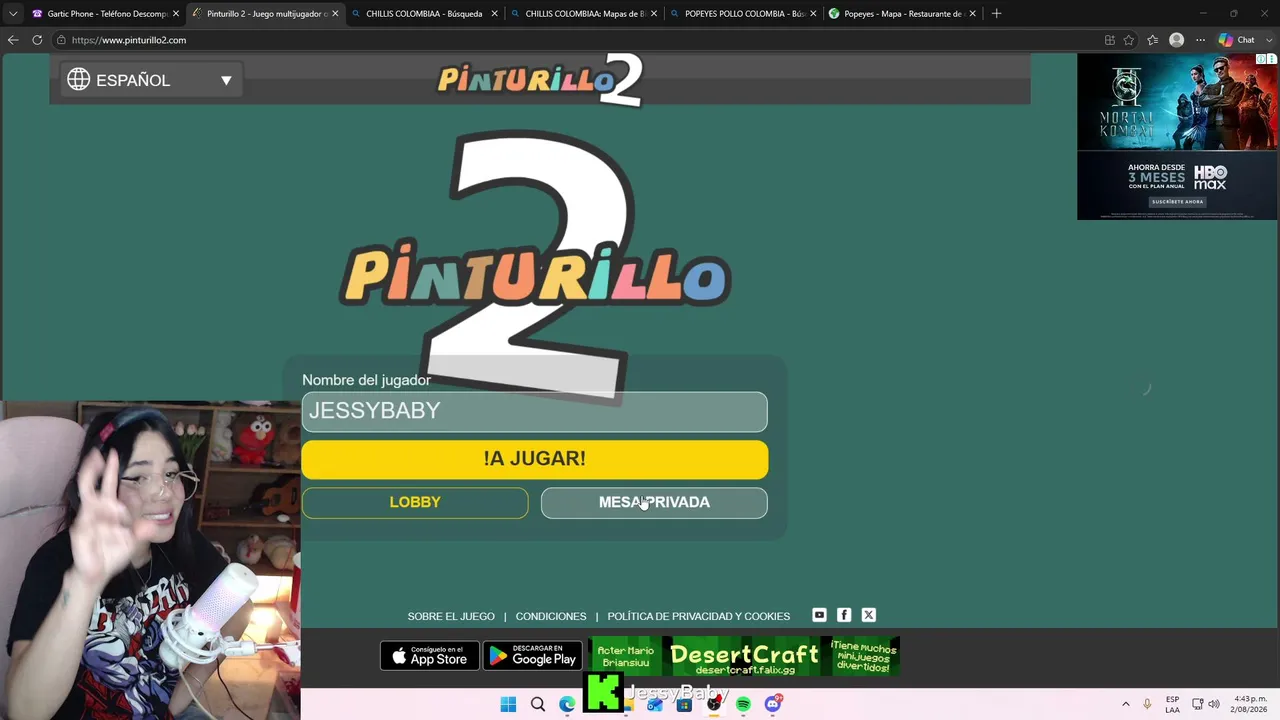This screenshot has height=720, width=1280.
Task: Click the App Store download badge
Action: click(x=430, y=656)
